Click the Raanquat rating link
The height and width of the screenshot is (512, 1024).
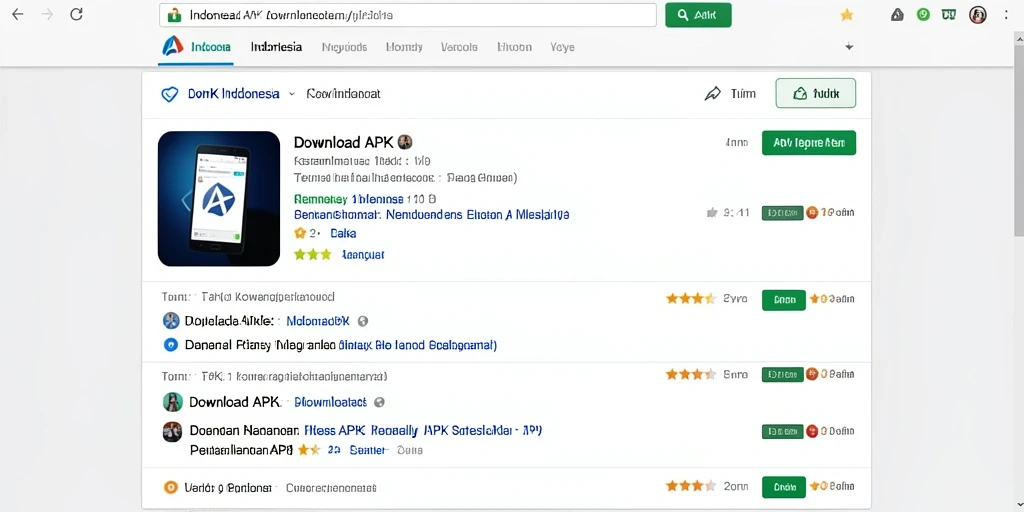pos(363,255)
